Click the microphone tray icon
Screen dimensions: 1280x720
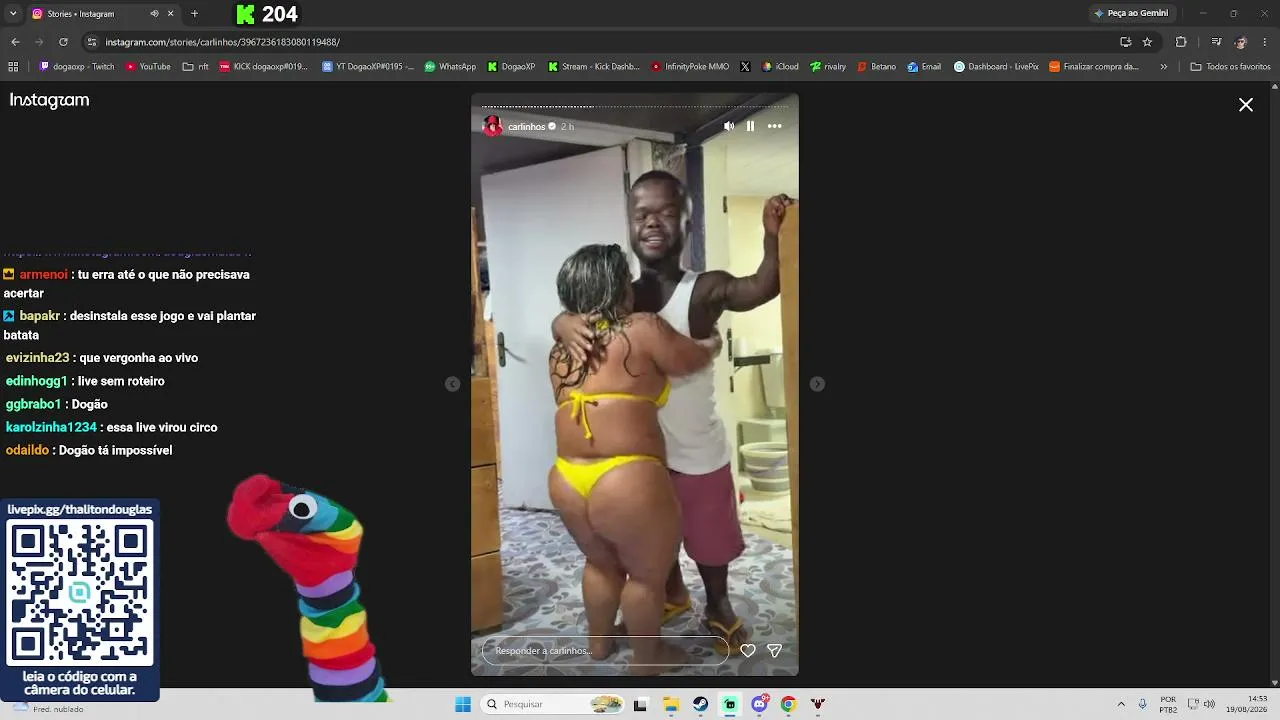click(x=1143, y=704)
